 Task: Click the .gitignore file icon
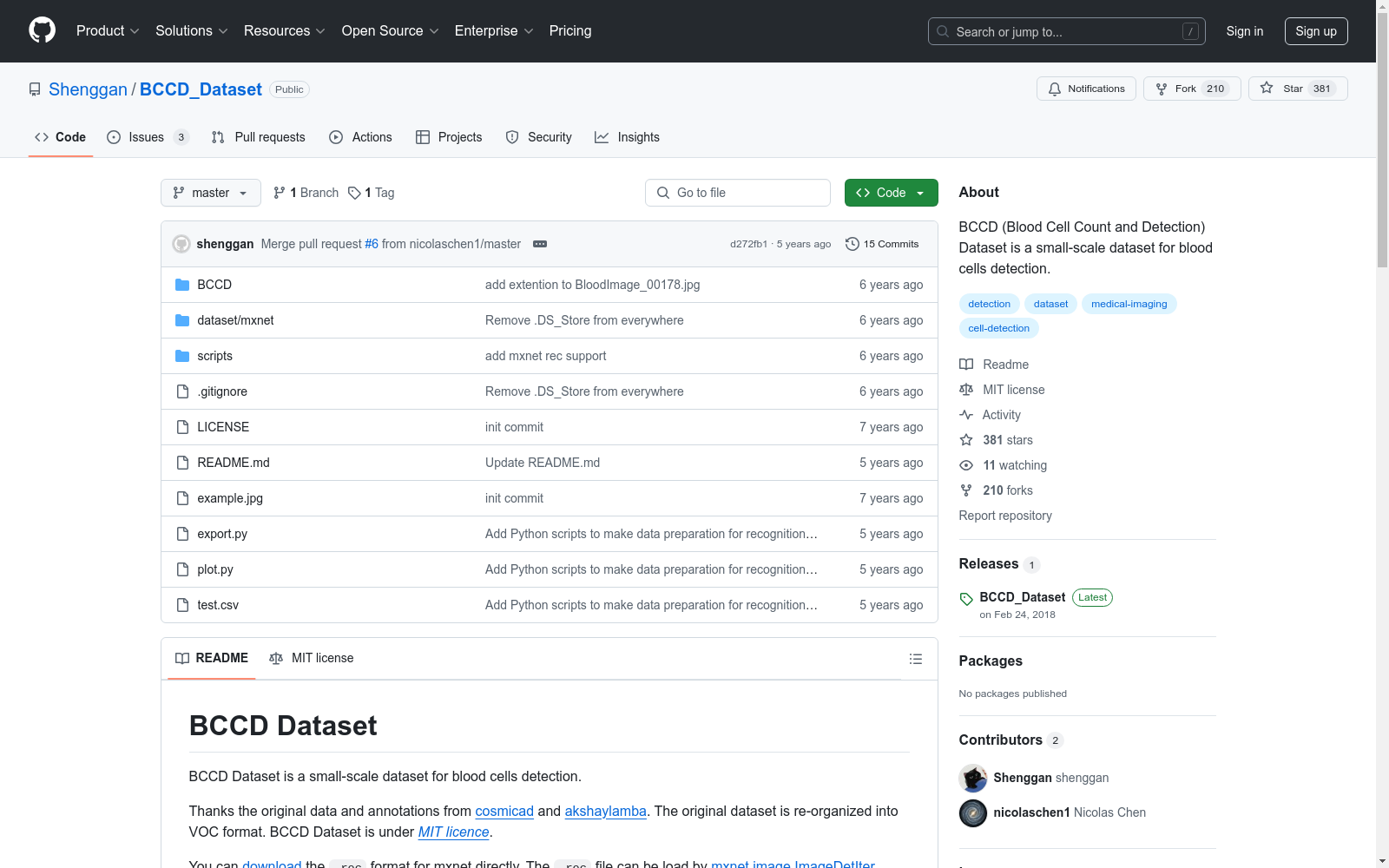182,391
